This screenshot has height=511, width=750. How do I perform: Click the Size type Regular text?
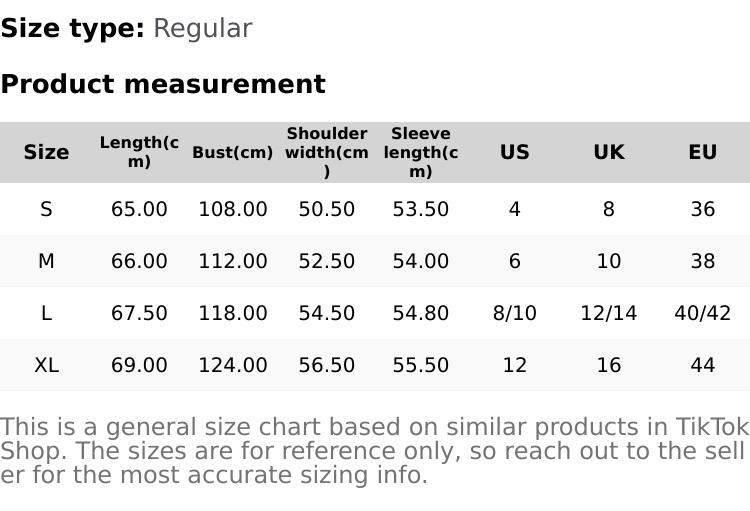202,28
